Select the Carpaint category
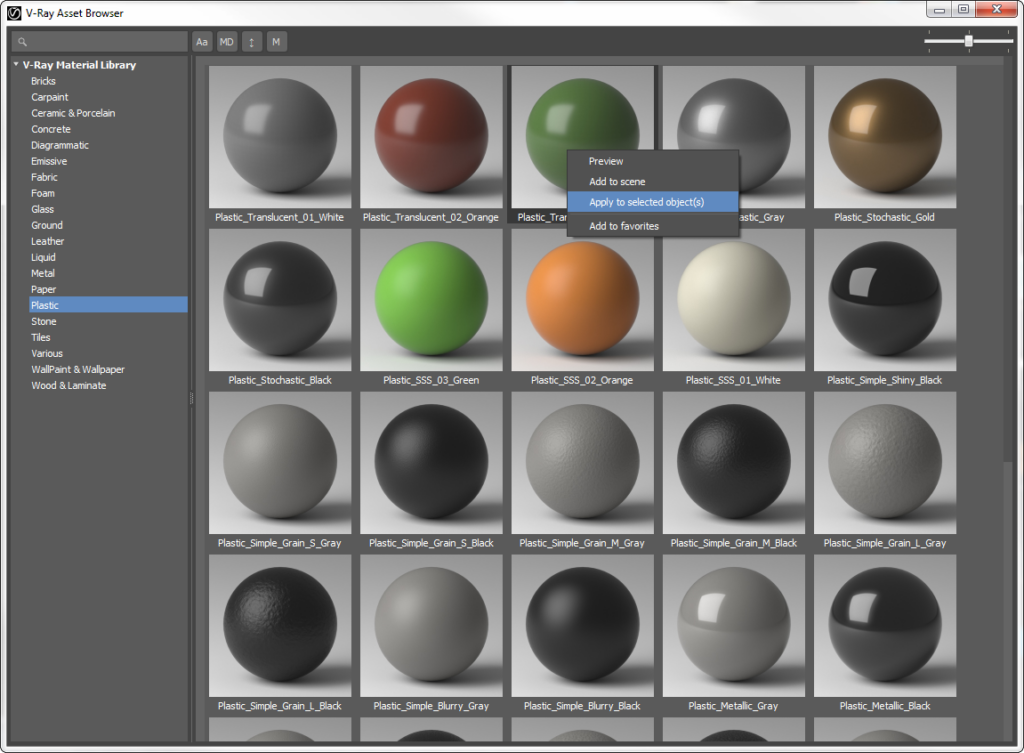This screenshot has width=1024, height=753. [50, 97]
